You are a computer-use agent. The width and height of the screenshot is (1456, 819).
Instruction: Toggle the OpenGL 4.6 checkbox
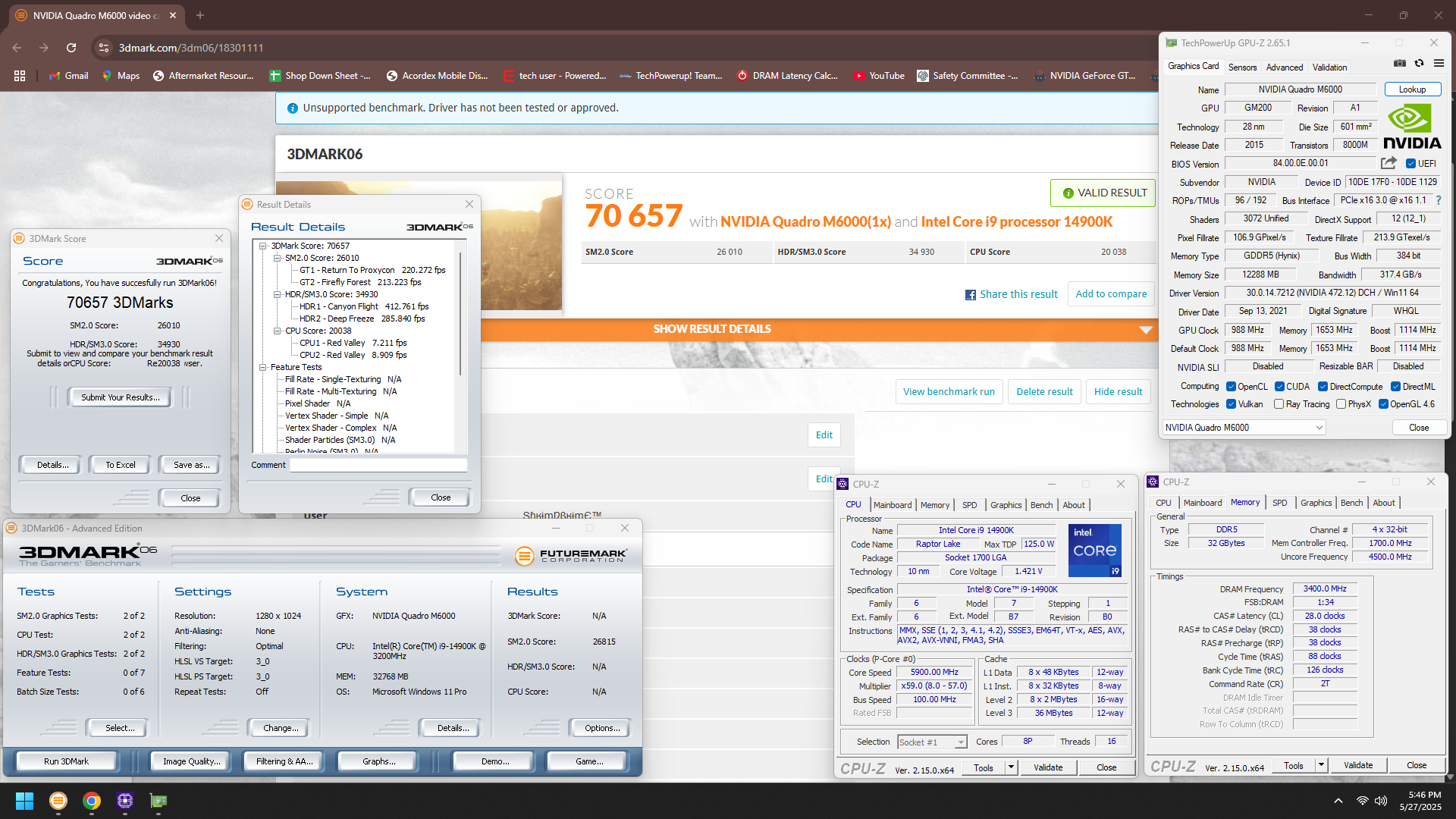click(x=1383, y=404)
